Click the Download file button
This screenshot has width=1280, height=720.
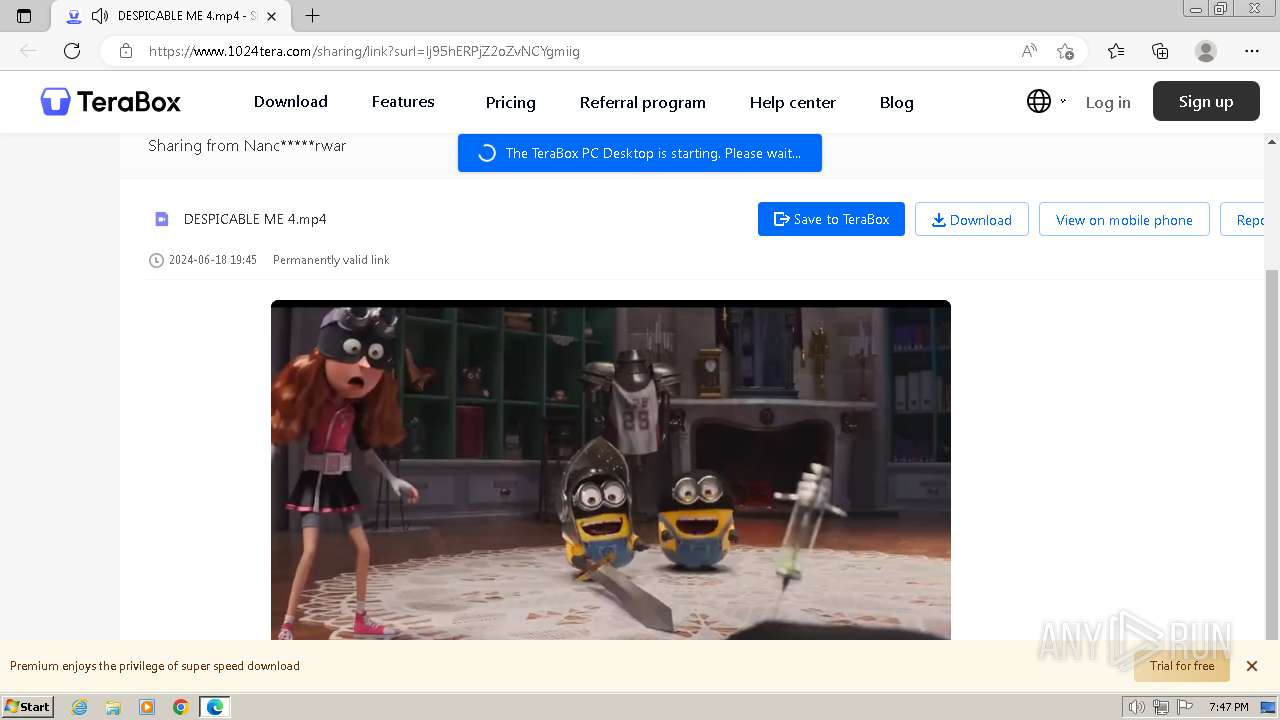pos(971,219)
